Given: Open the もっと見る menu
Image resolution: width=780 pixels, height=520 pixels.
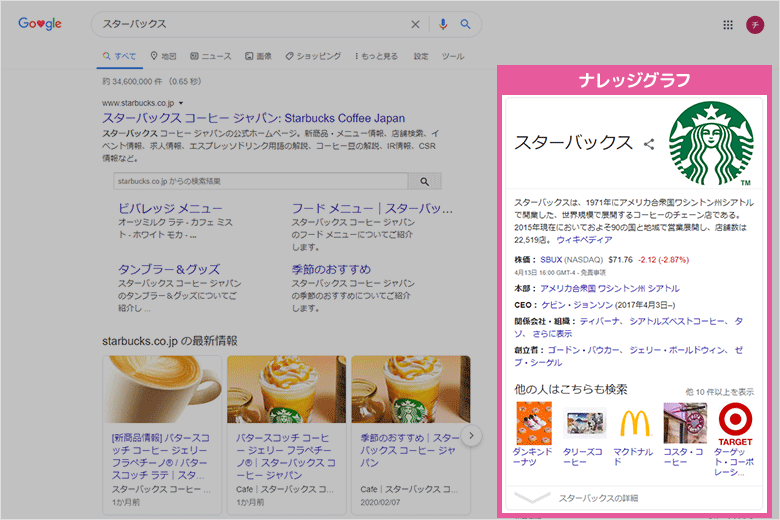Looking at the screenshot, I should (x=376, y=56).
